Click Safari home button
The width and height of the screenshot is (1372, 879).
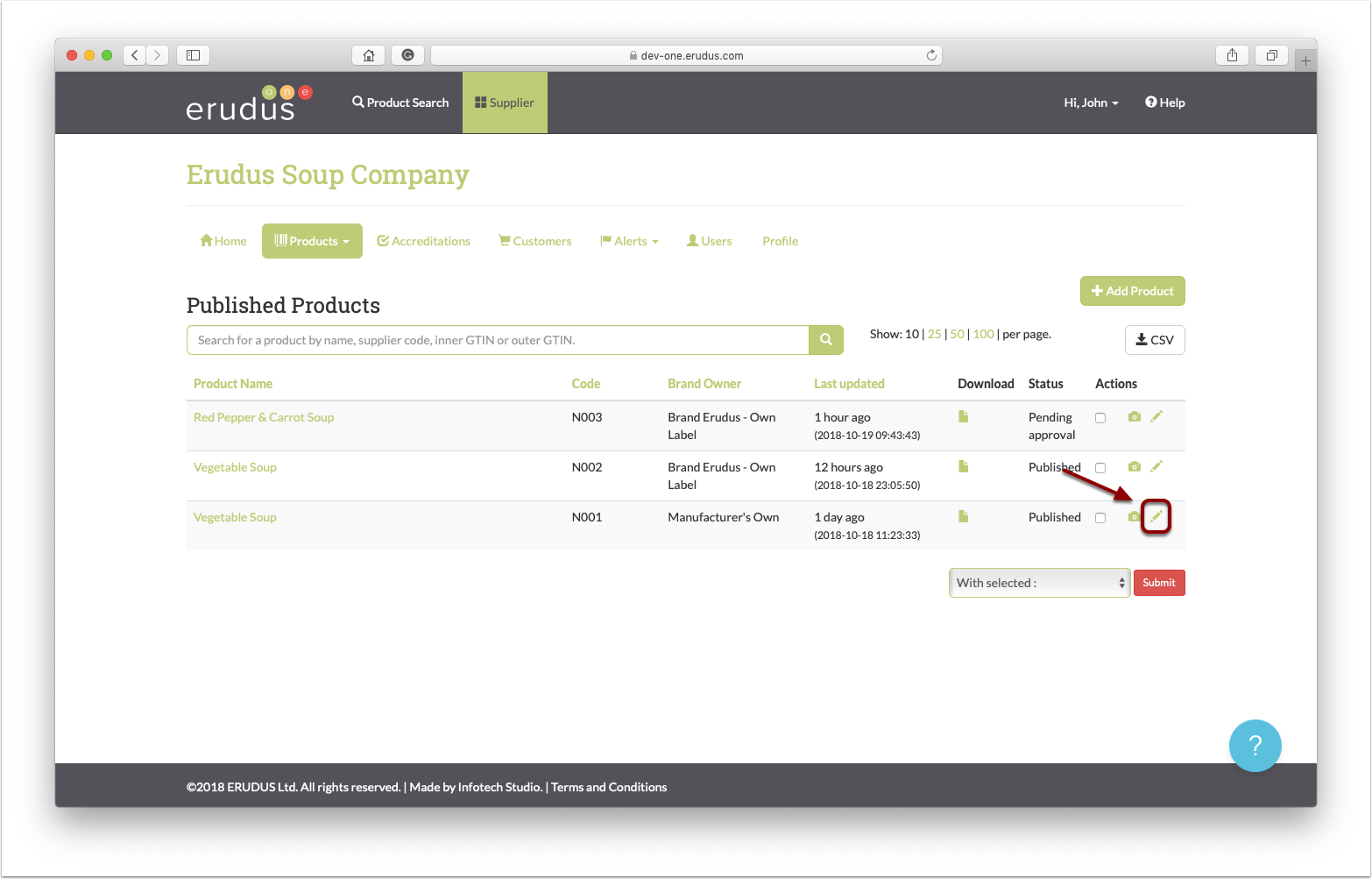369,55
